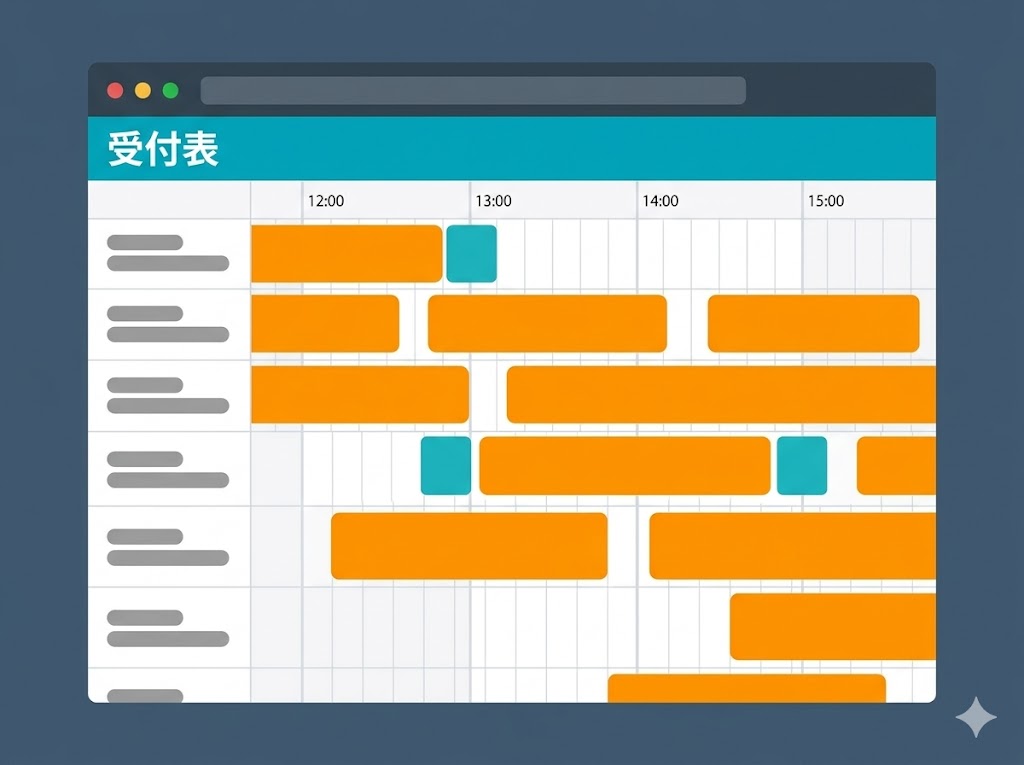Select the 12:00 column header
The image size is (1024, 765).
tap(325, 200)
